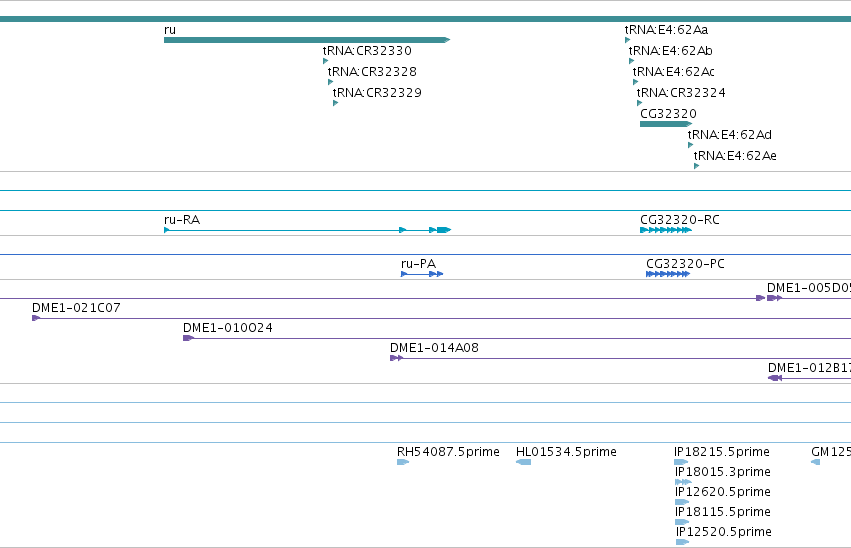Click the CG32320-PC label

point(685,264)
